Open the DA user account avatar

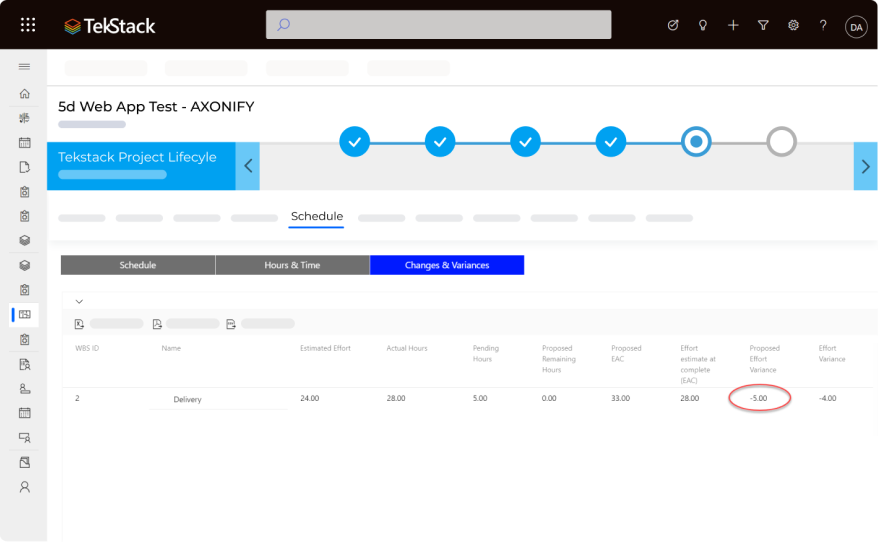856,27
